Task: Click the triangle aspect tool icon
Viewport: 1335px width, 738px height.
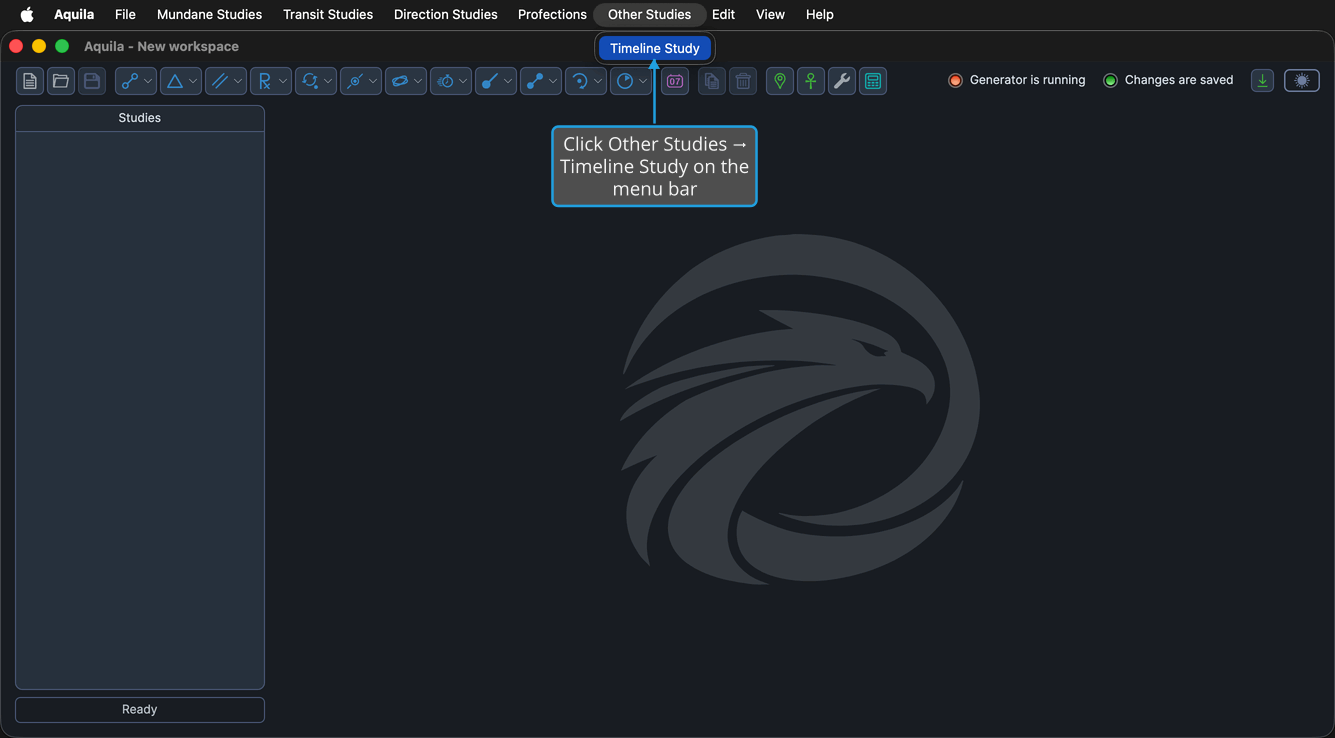Action: coord(175,81)
